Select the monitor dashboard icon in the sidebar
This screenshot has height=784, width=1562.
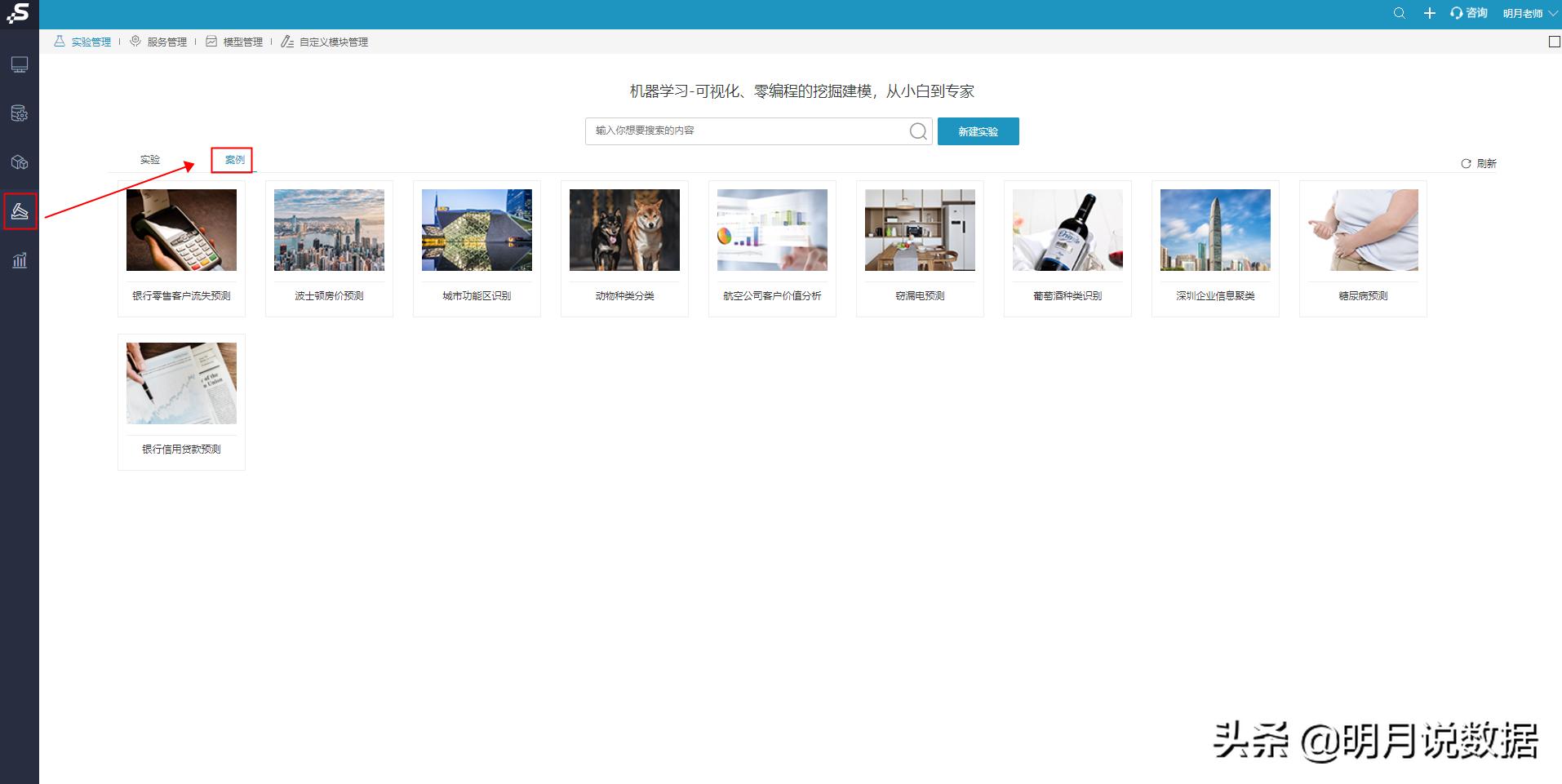[x=20, y=64]
